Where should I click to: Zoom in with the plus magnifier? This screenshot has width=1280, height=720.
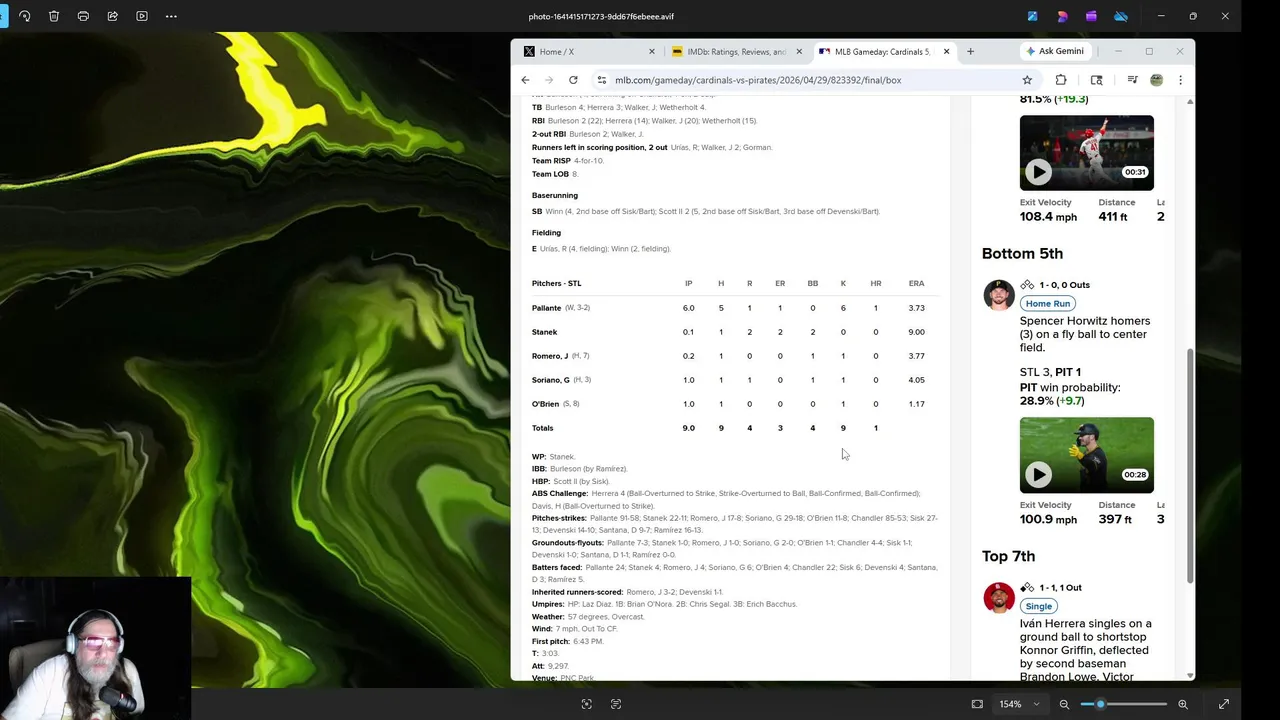(x=1183, y=704)
